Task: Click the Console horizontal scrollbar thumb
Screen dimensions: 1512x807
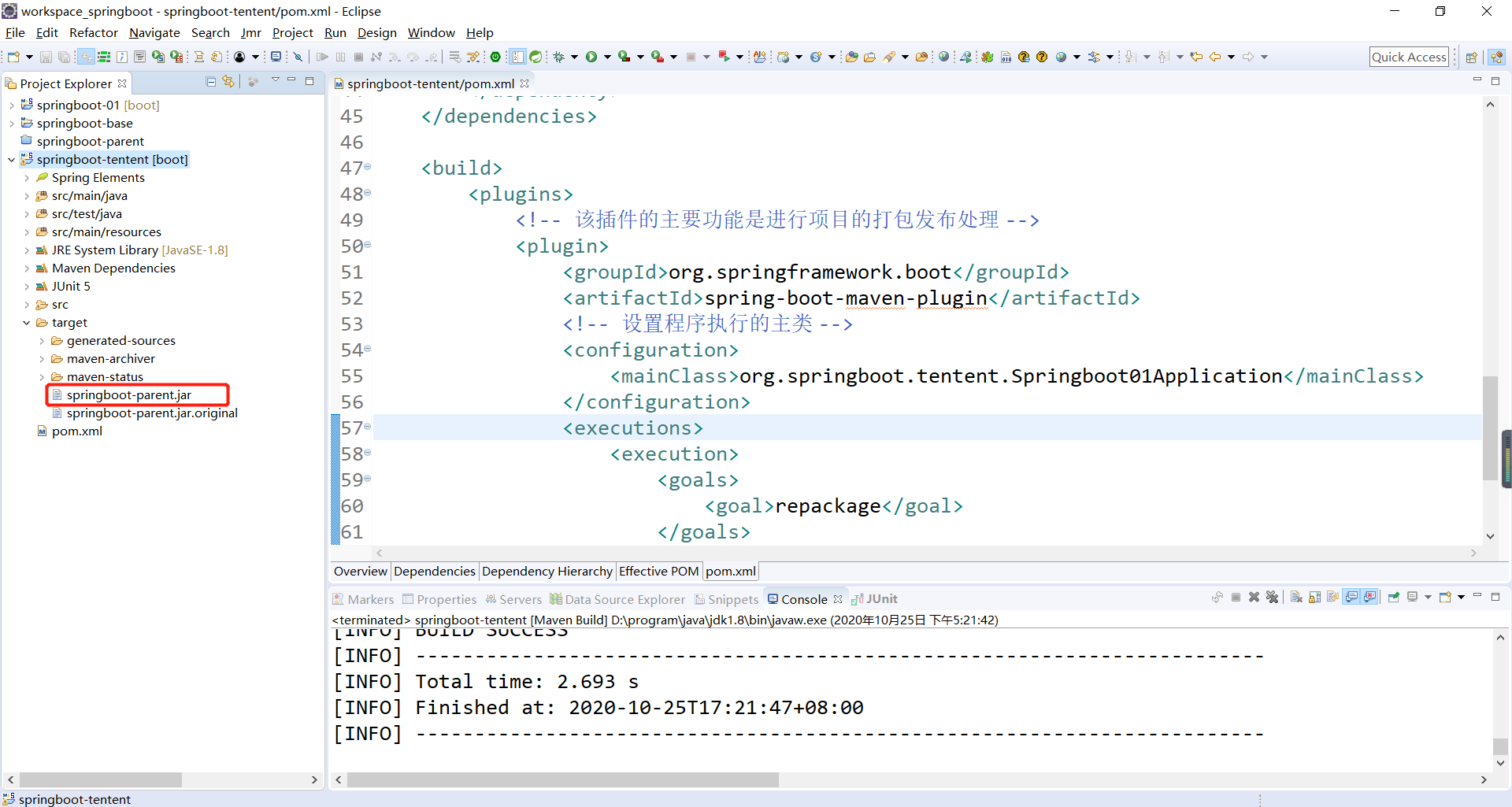Action: 563,779
